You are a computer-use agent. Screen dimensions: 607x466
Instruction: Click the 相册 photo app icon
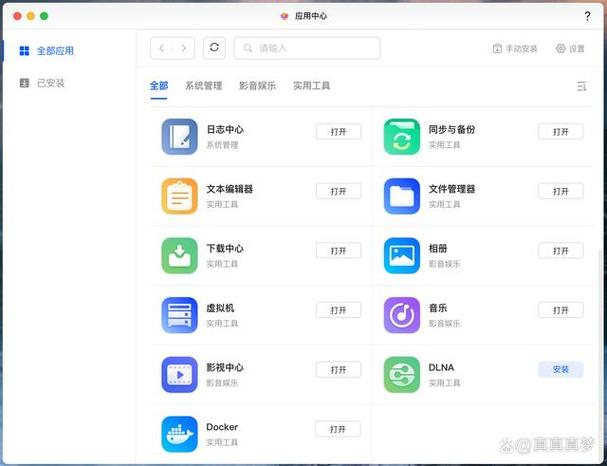(x=402, y=256)
